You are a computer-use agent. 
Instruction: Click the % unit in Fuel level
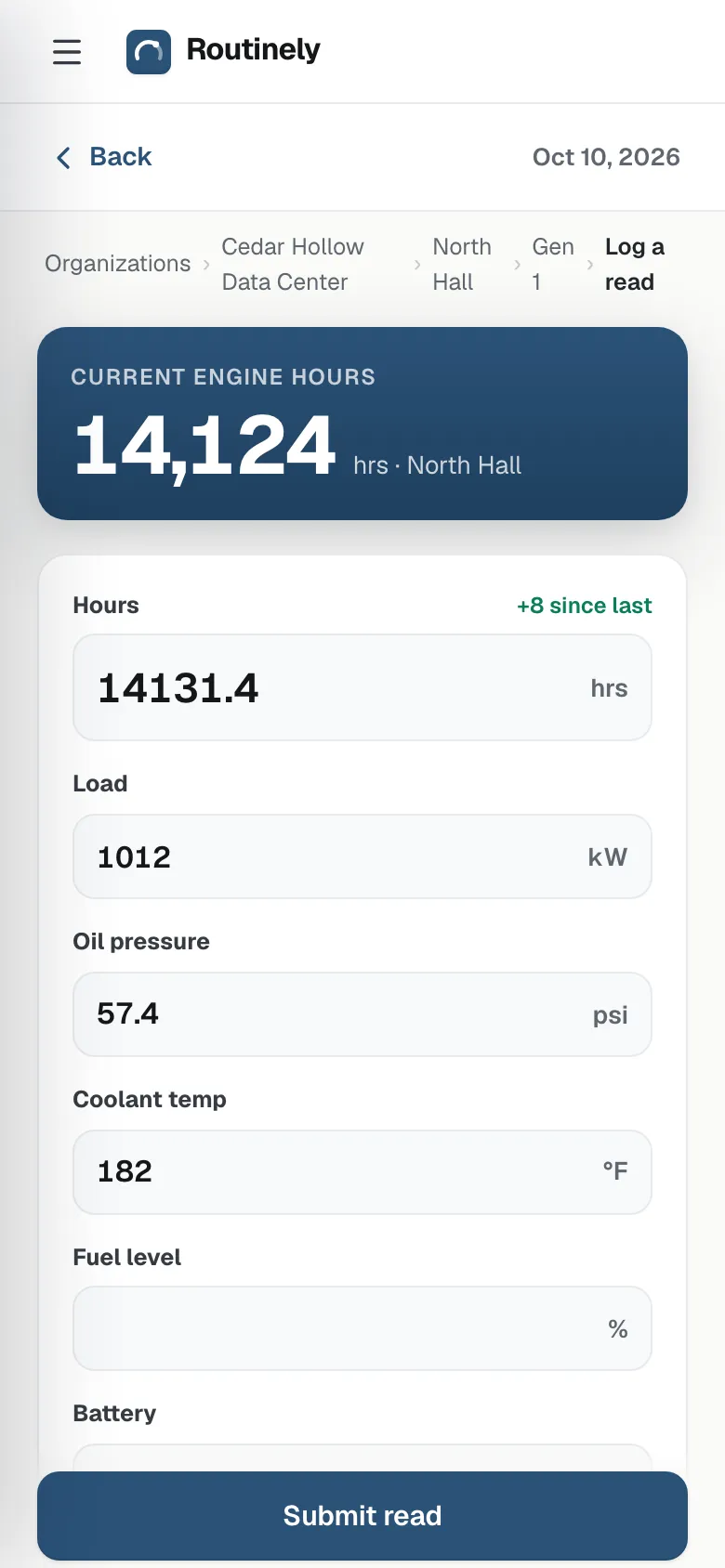618,1329
